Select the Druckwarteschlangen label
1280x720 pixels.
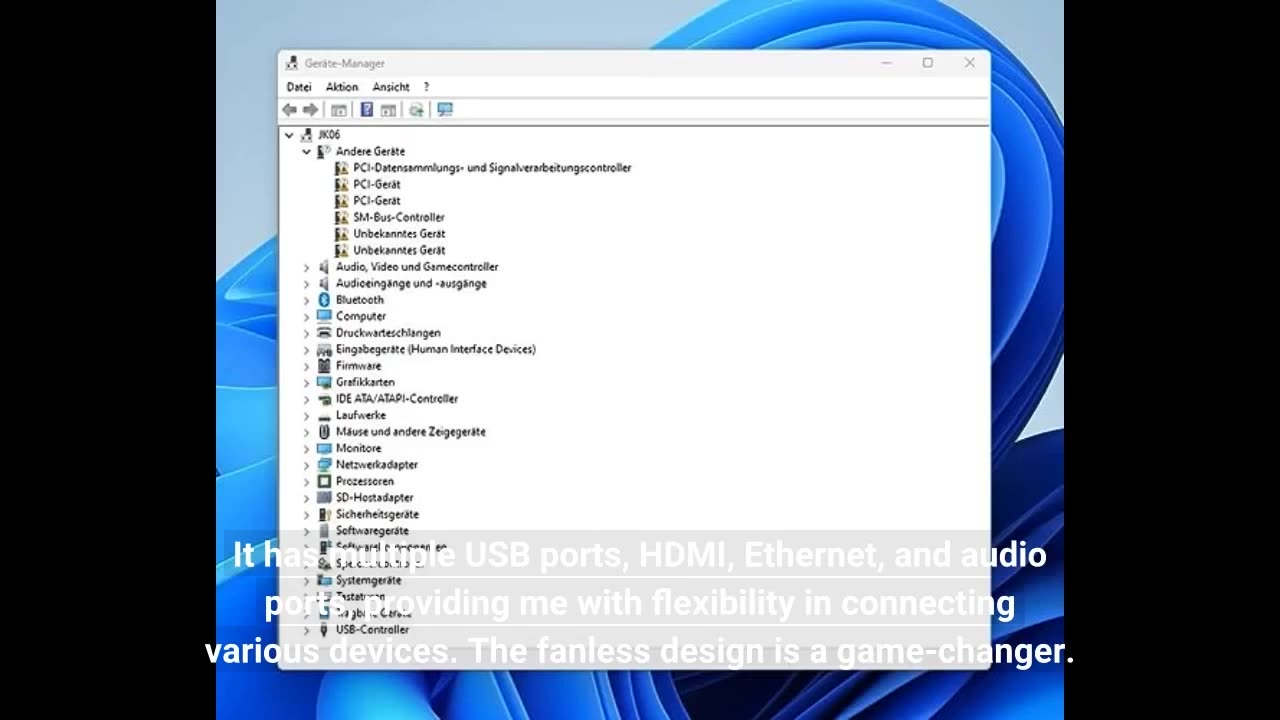[x=388, y=333]
